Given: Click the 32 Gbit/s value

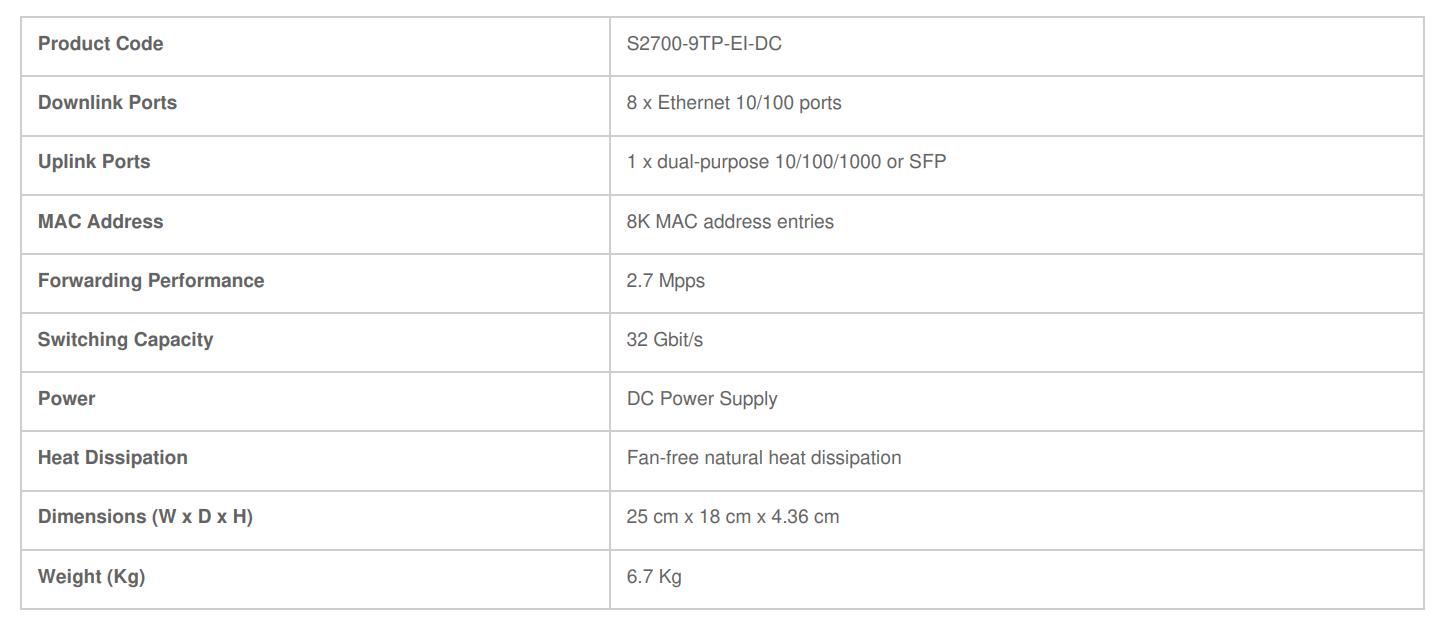Looking at the screenshot, I should [x=665, y=340].
